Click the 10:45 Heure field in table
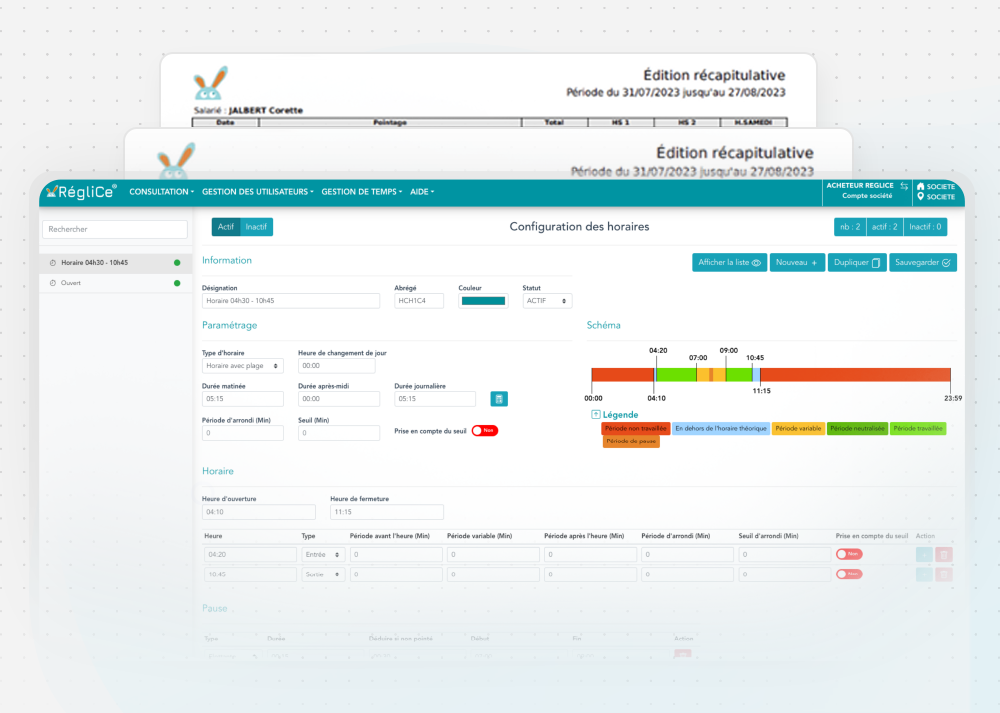Screen dimensions: 1000x713 pyautogui.click(x=250, y=575)
